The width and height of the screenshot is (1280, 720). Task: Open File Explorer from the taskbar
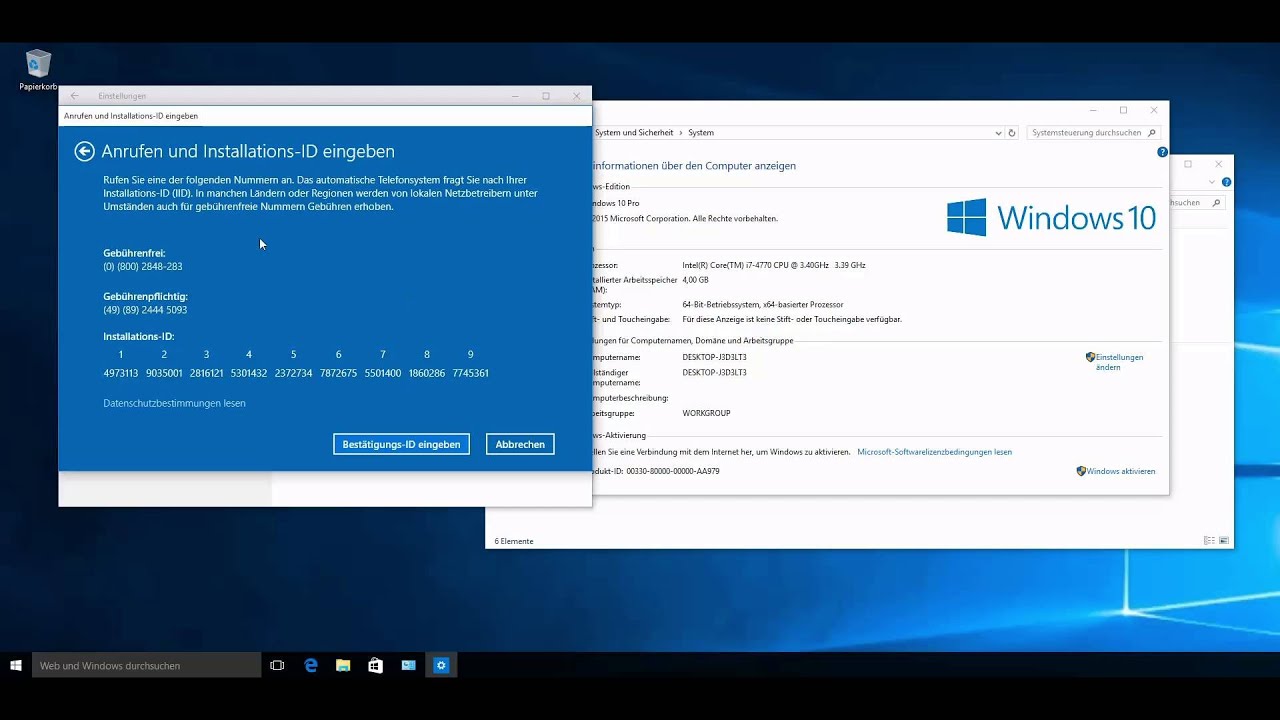(343, 665)
